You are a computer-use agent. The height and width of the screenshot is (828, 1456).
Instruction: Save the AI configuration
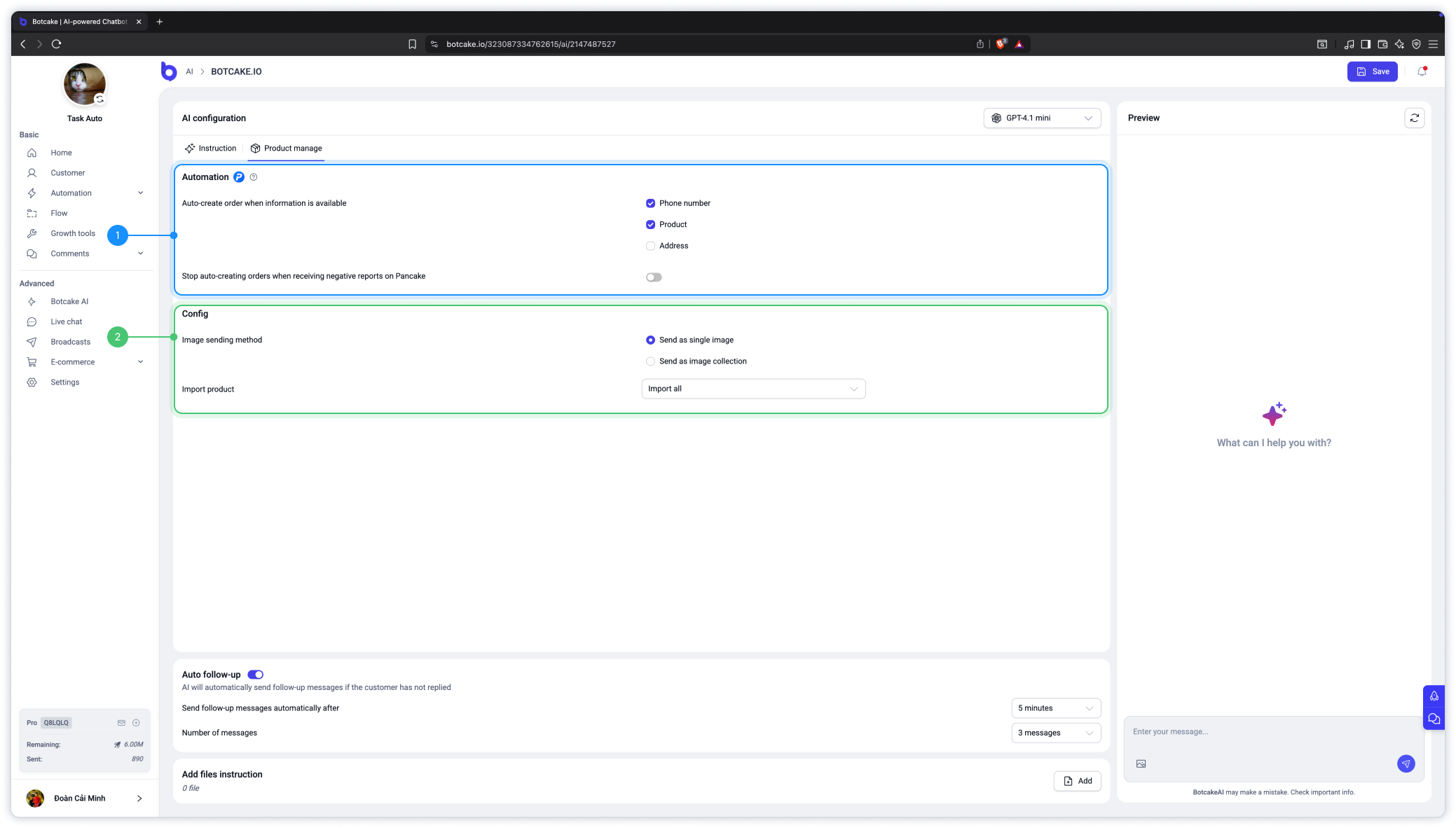[x=1372, y=71]
